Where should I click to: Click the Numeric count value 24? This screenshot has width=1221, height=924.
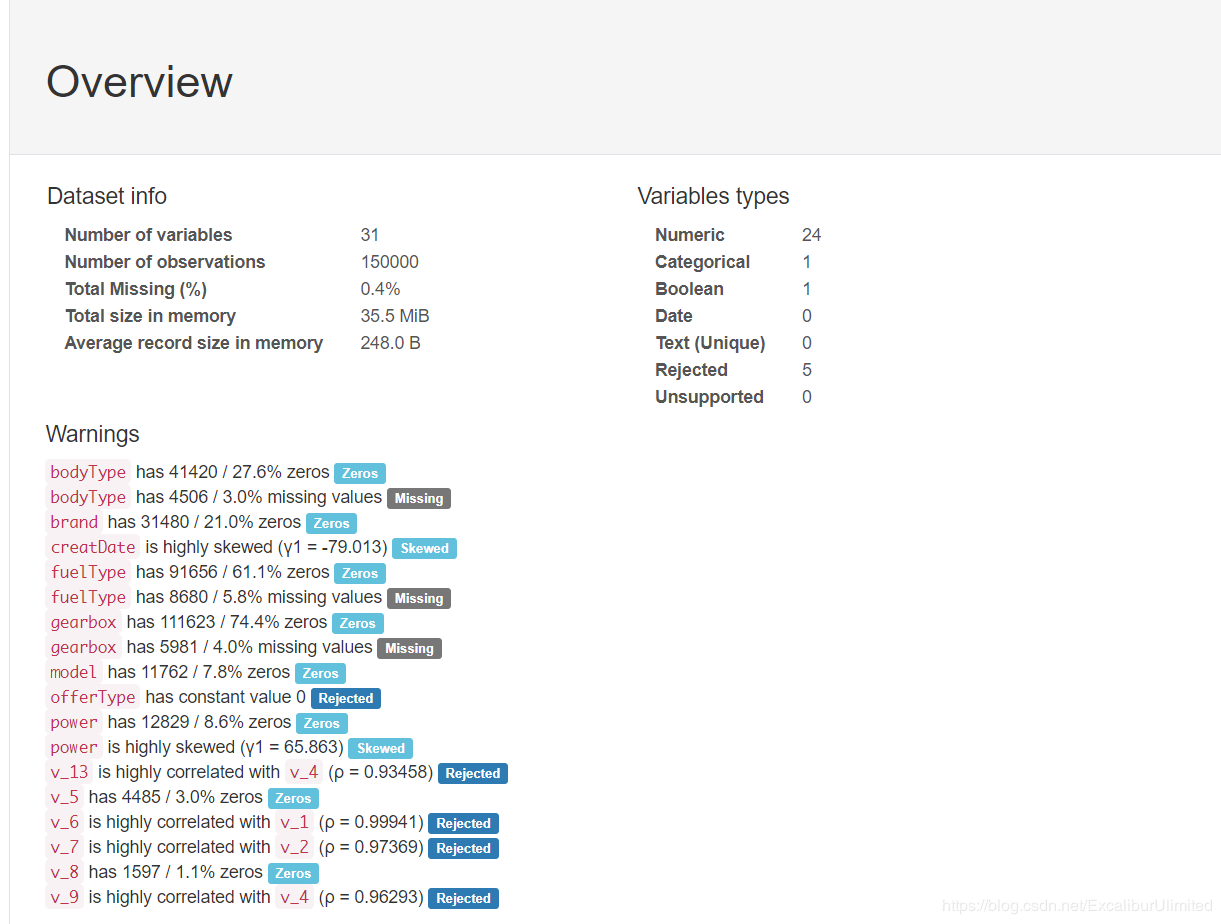coord(811,235)
